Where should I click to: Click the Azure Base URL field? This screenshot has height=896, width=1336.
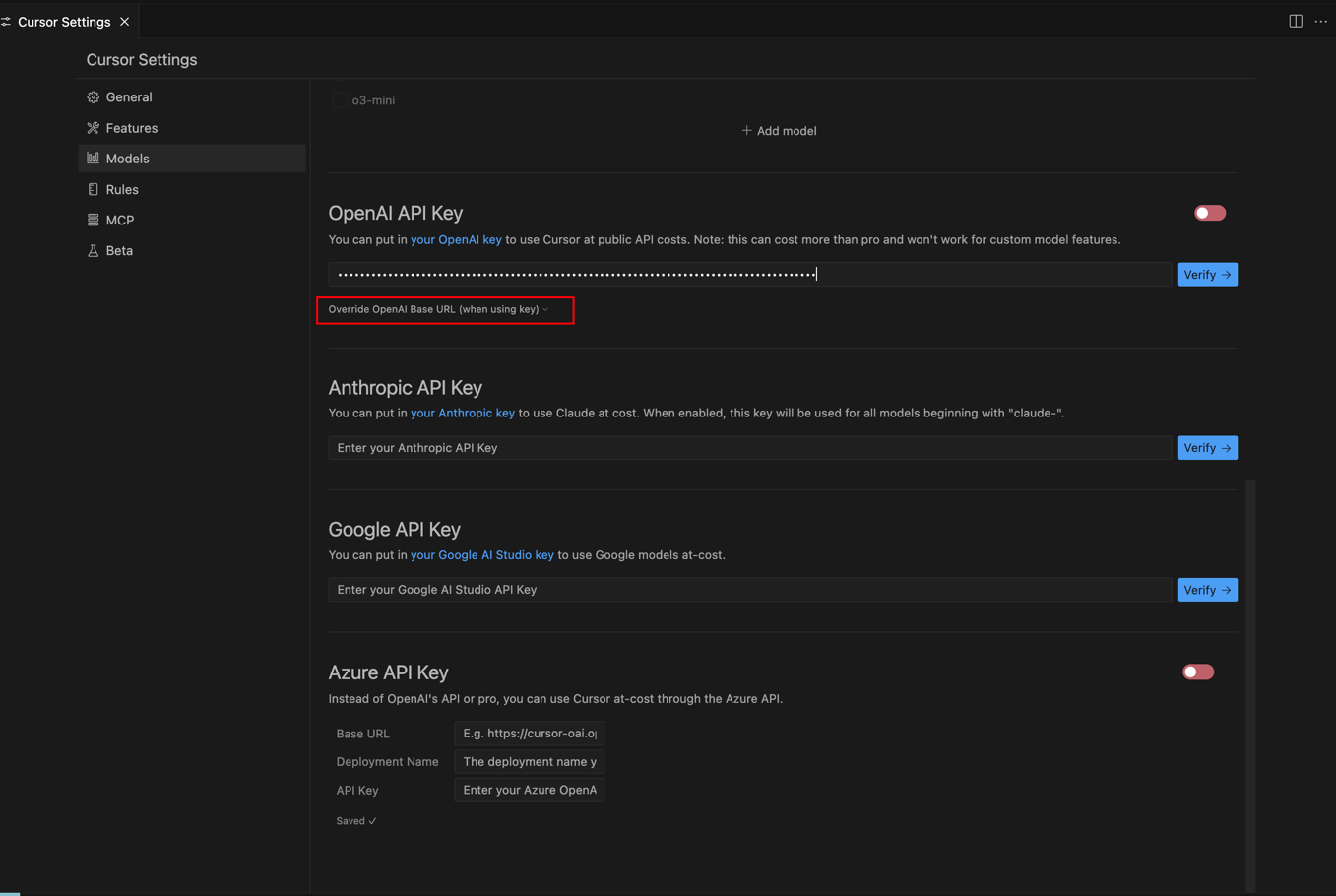530,734
